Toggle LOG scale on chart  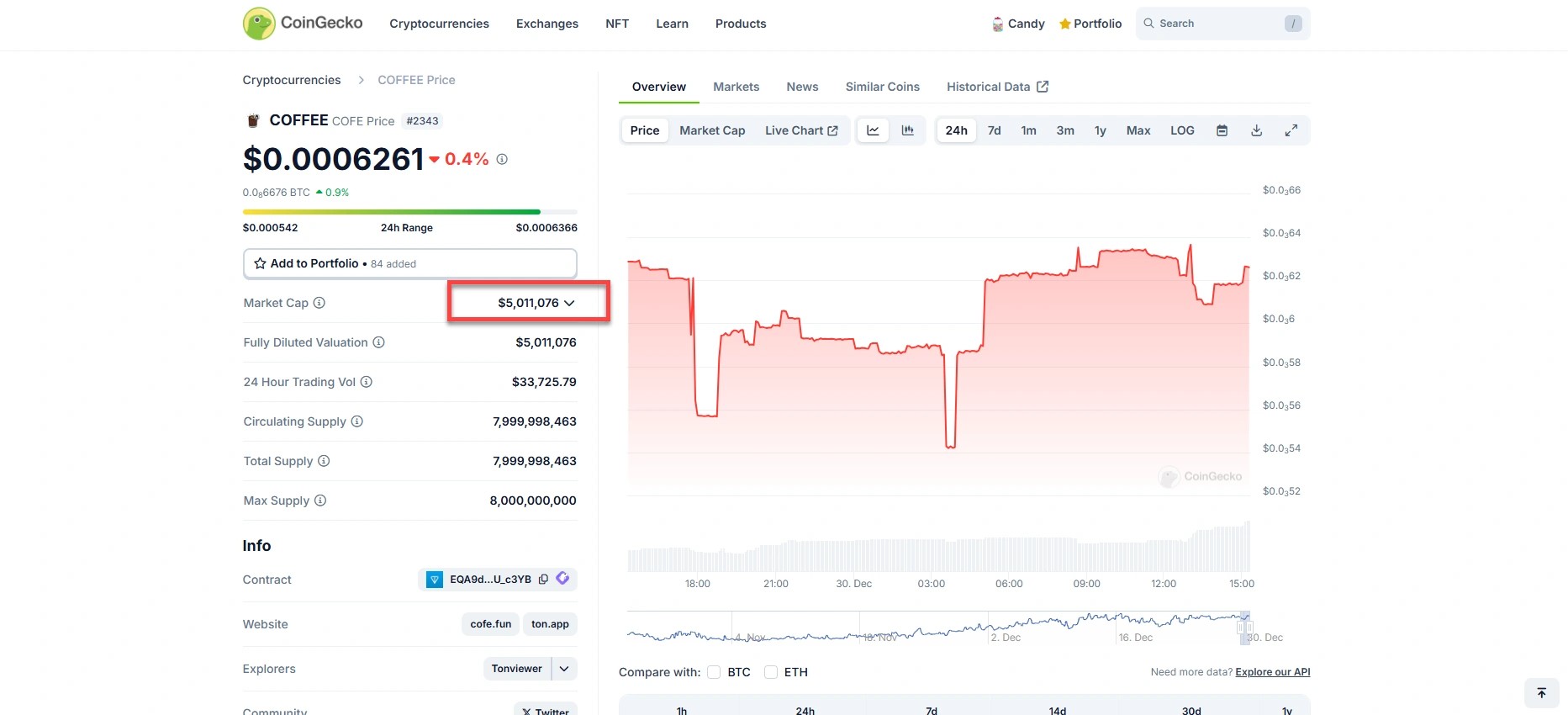(1181, 130)
